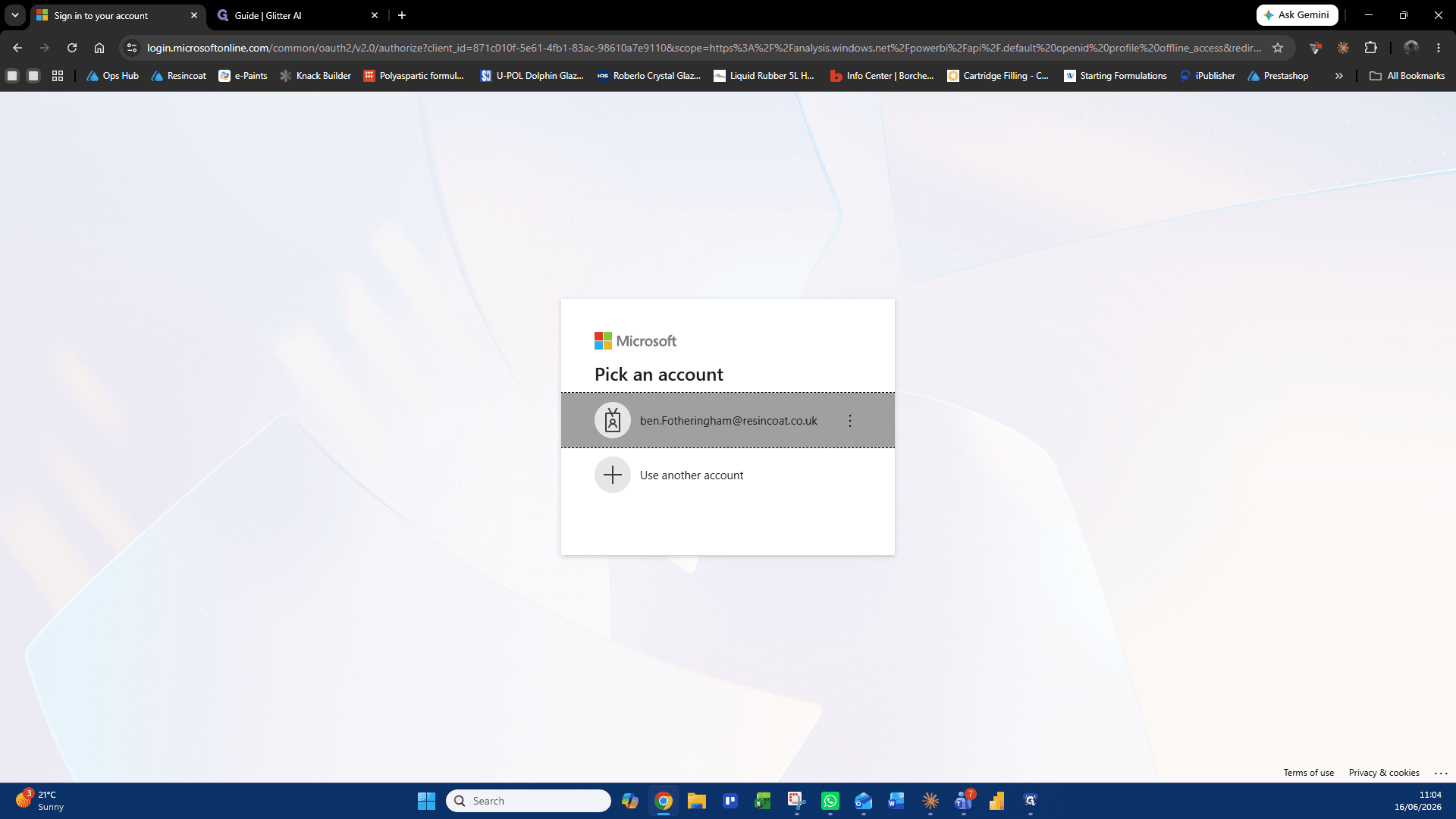This screenshot has height=819, width=1456.
Task: Open the weather widget showing 21°C Sunny
Action: (42, 801)
